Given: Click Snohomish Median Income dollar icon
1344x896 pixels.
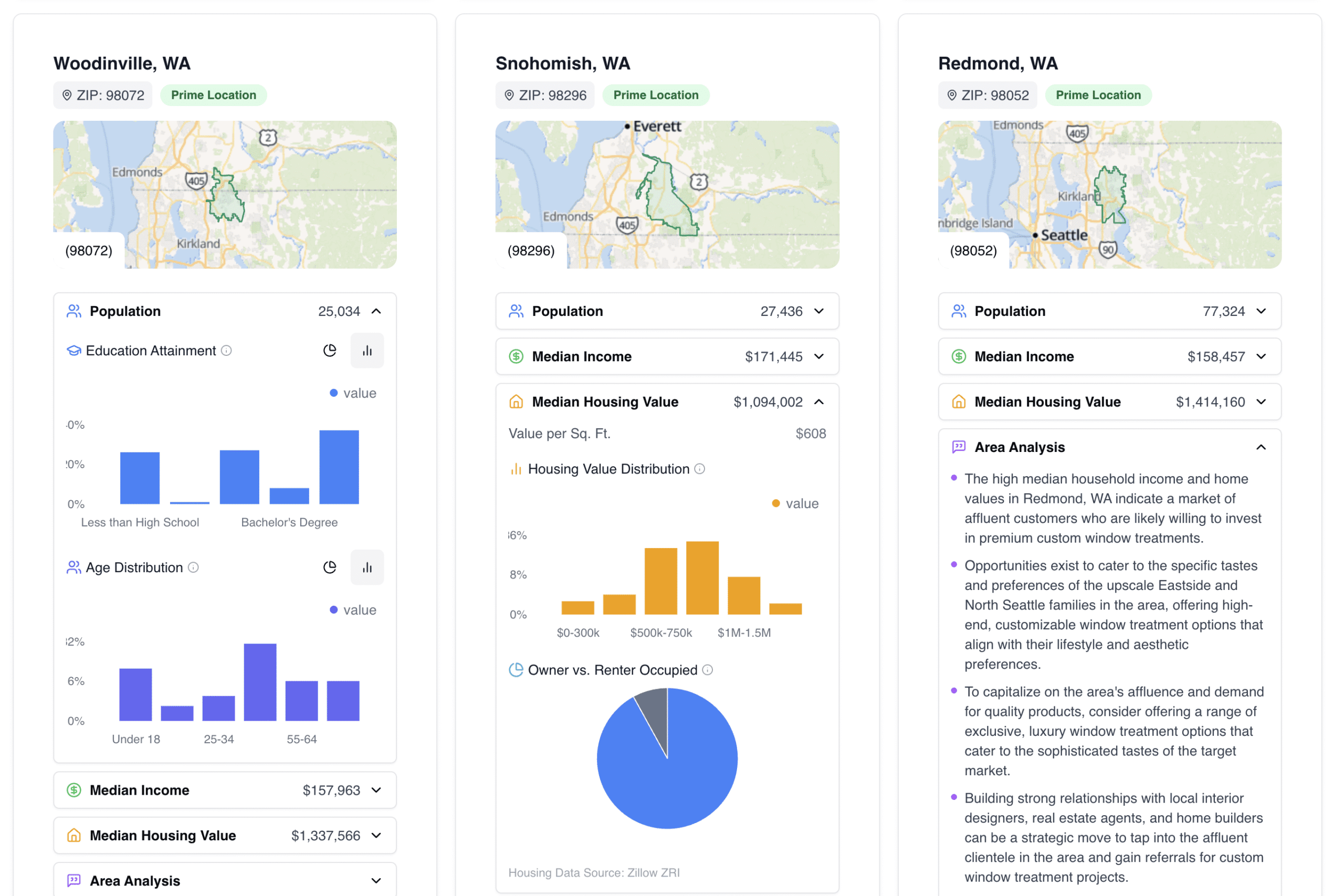Looking at the screenshot, I should point(517,356).
